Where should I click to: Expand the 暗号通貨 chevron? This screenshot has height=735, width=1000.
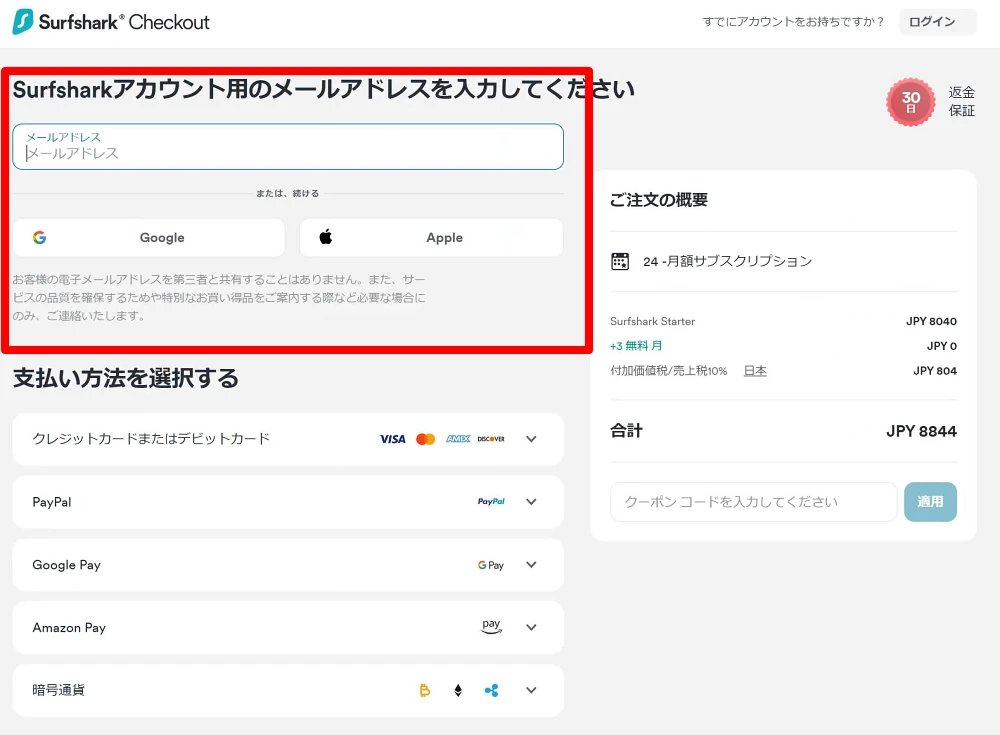[531, 690]
